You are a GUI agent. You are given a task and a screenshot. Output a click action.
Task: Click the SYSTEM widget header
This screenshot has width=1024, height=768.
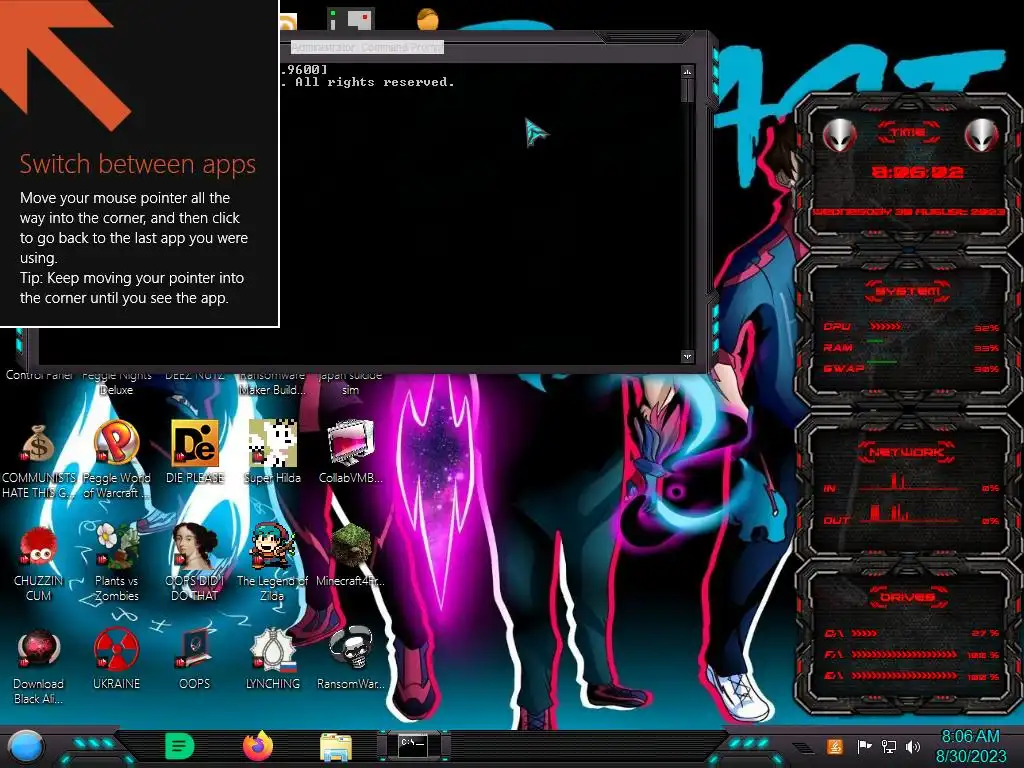907,291
